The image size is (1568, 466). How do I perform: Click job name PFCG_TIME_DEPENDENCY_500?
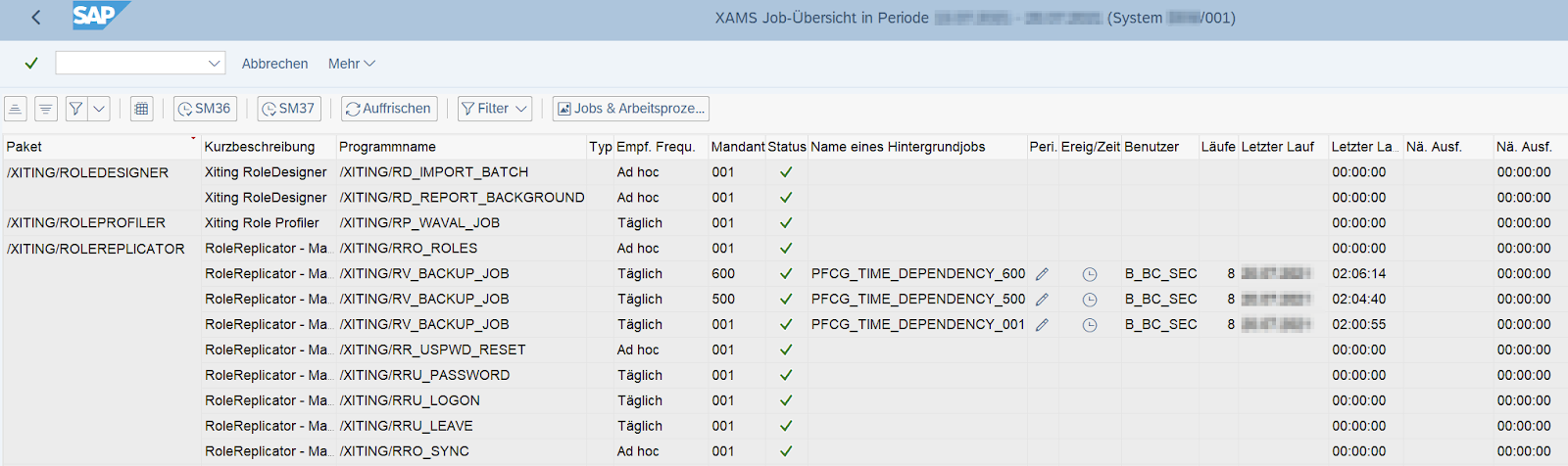[x=918, y=300]
